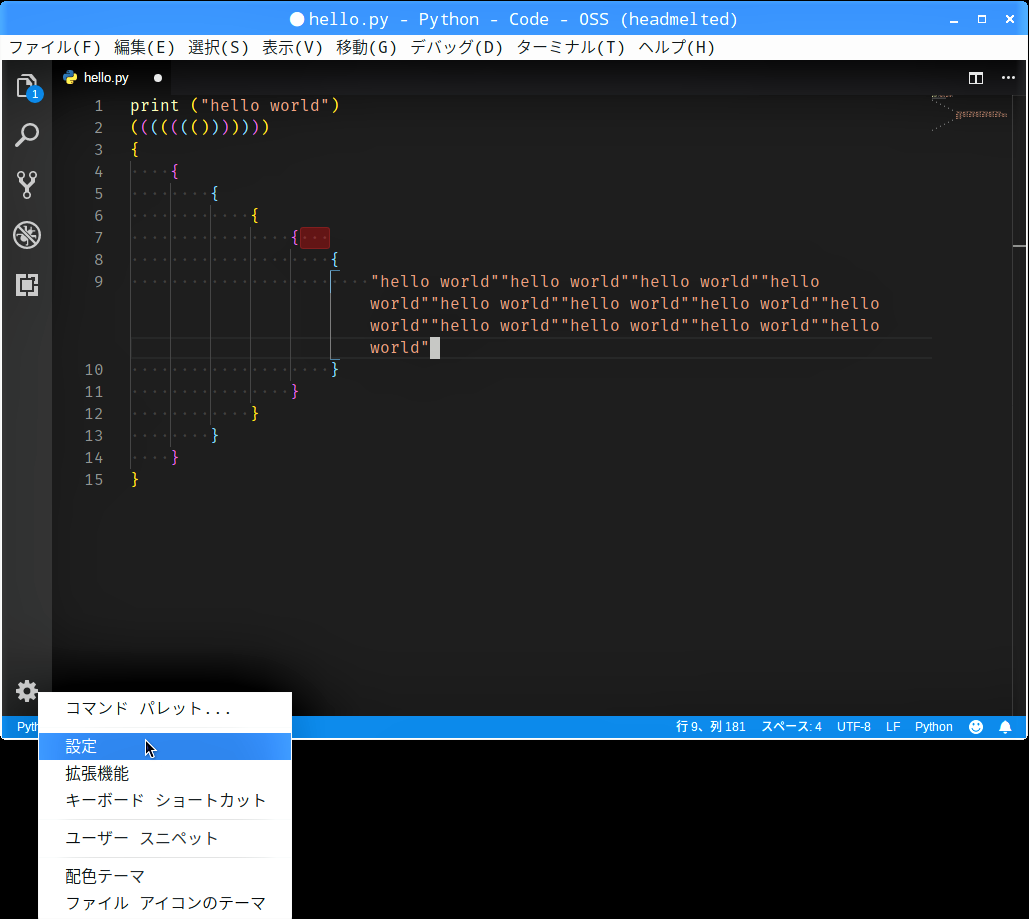Screen dimensions: 1029x919
Task: Open the Extensions view icon
Action: tap(27, 285)
